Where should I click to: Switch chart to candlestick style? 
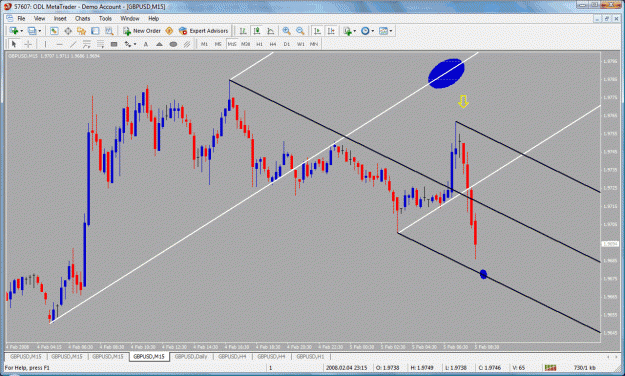257,31
